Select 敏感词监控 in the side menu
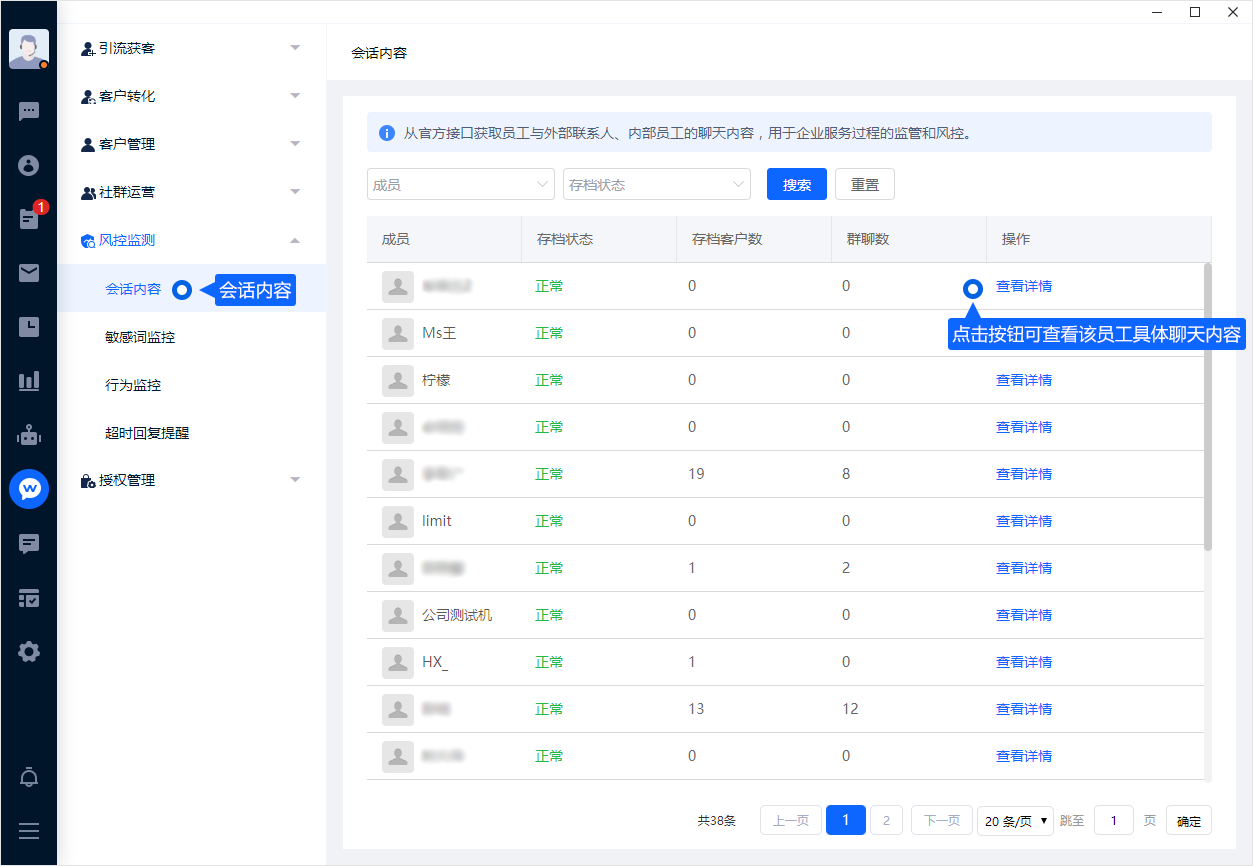Screen dimensions: 1253x866 tap(140, 338)
